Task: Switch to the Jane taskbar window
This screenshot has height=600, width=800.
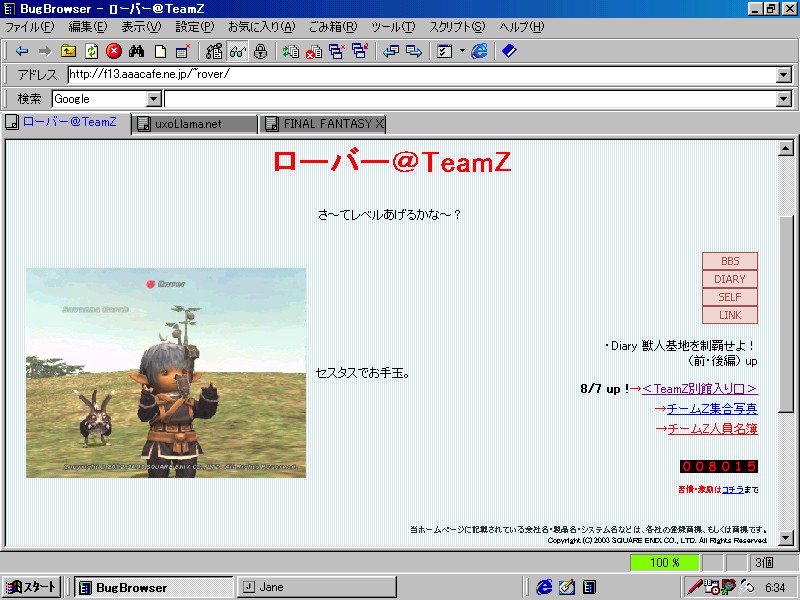Action: tap(316, 587)
